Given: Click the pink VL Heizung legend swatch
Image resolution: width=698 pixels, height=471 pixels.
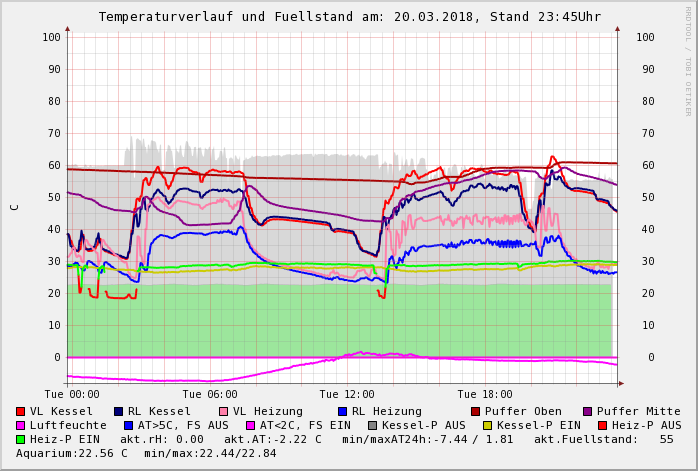Looking at the screenshot, I should pyautogui.click(x=224, y=411).
